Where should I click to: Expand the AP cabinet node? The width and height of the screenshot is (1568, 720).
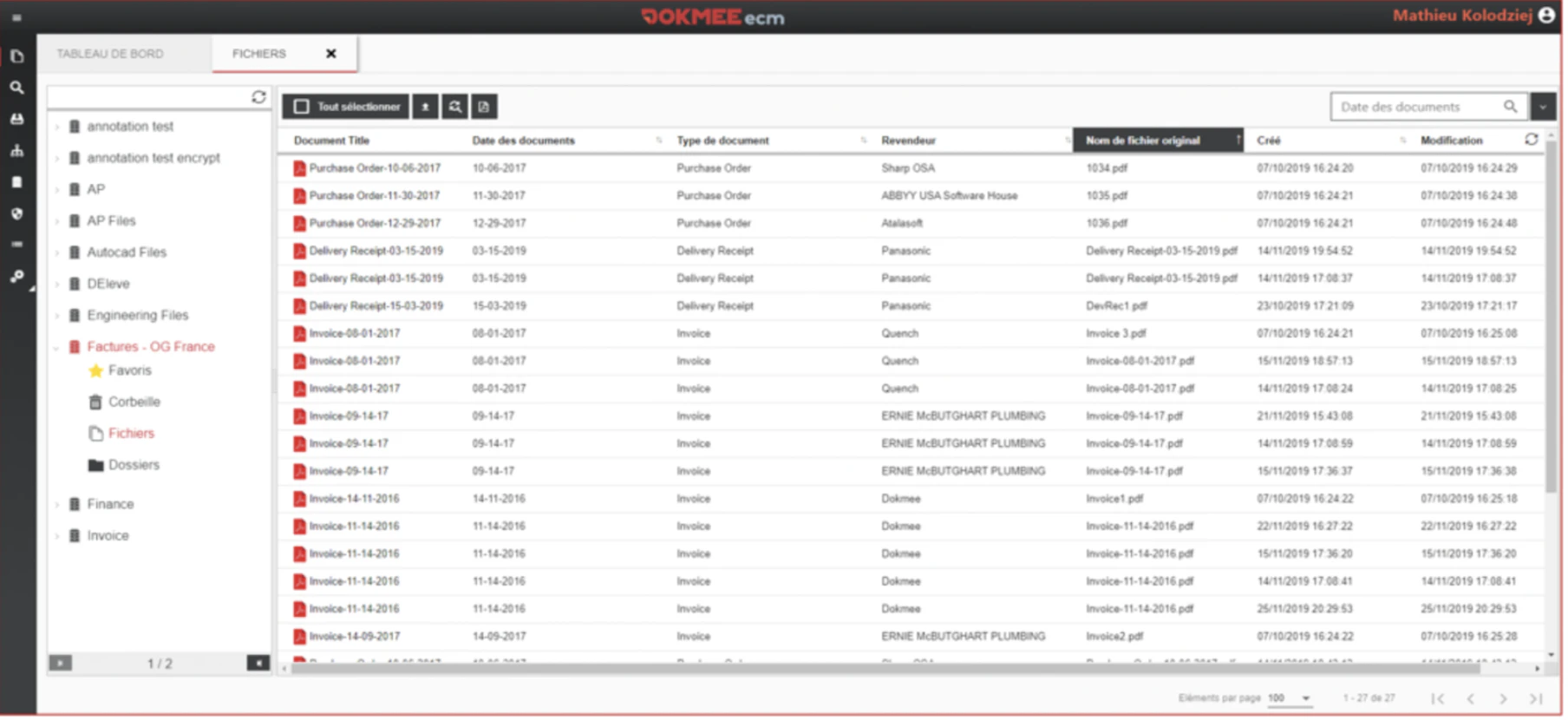point(57,190)
